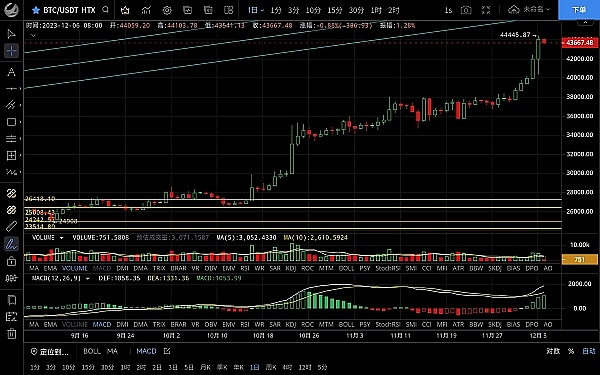This screenshot has height=375, width=600.
Task: Toggle the BOLL overlay indicator at bottom bar
Action: click(92, 351)
